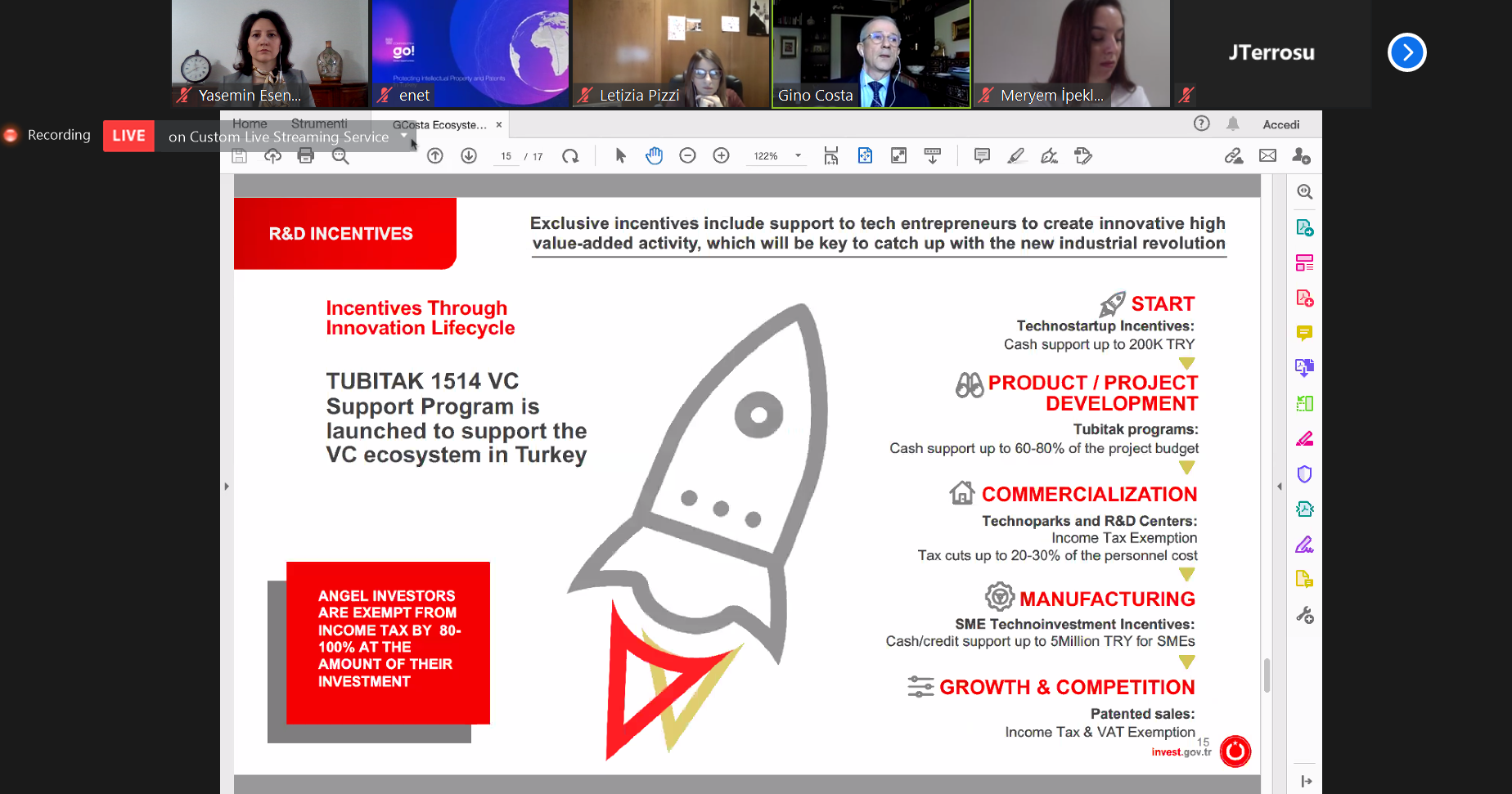
Task: Open the Protect shield tool in sidebar
Action: coord(1305,474)
